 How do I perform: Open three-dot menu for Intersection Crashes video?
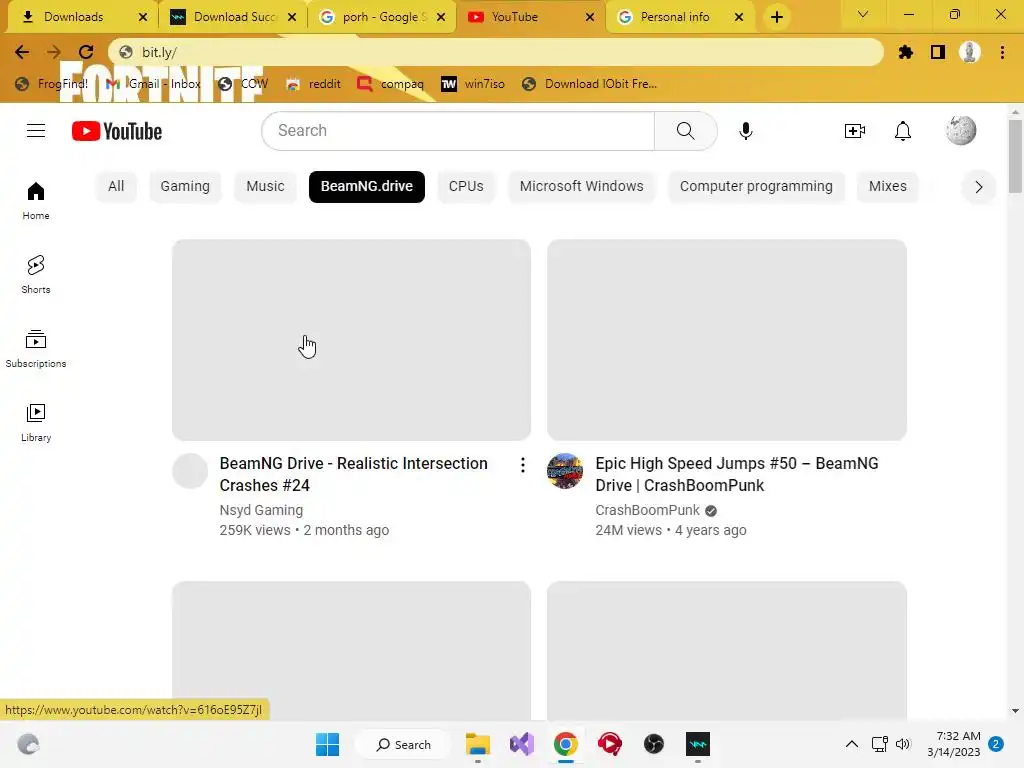pyautogui.click(x=522, y=465)
